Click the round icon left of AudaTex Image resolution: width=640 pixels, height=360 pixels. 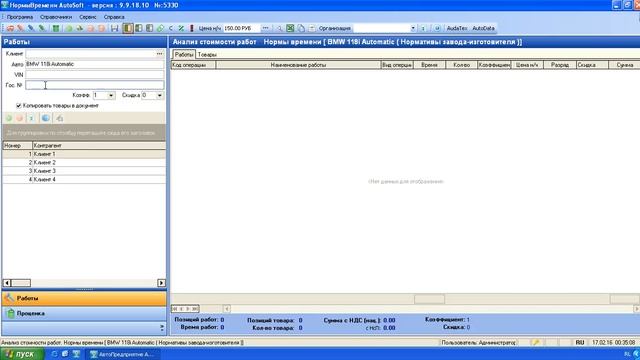pyautogui.click(x=437, y=28)
